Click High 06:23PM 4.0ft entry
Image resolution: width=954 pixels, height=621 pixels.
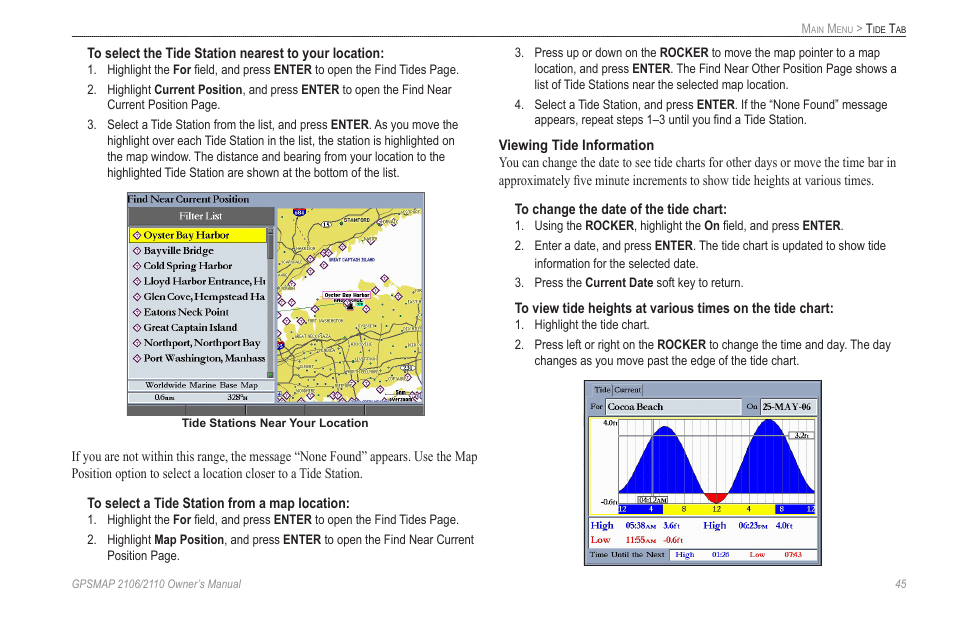(748, 526)
